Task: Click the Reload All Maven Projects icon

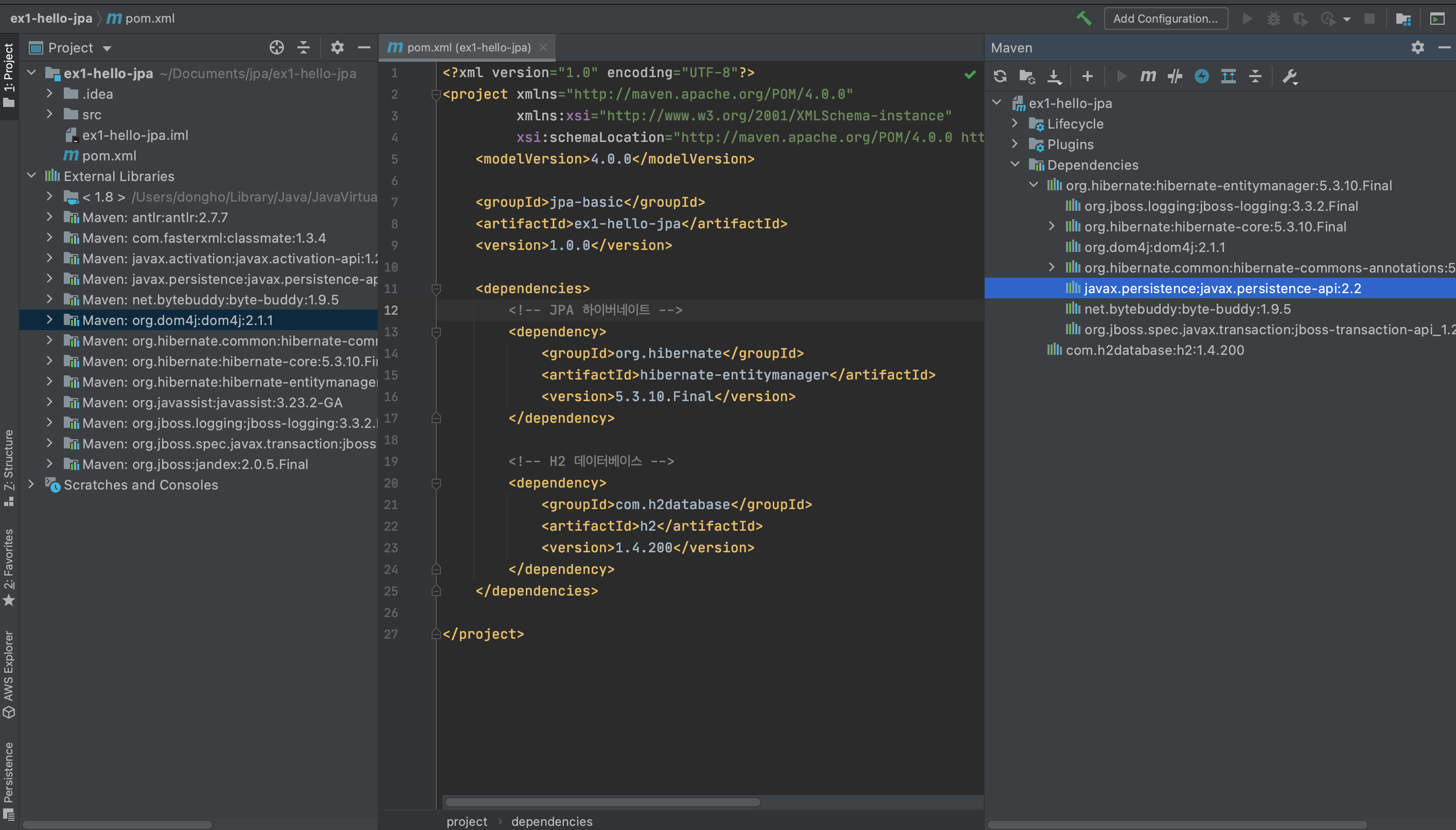Action: tap(1000, 77)
